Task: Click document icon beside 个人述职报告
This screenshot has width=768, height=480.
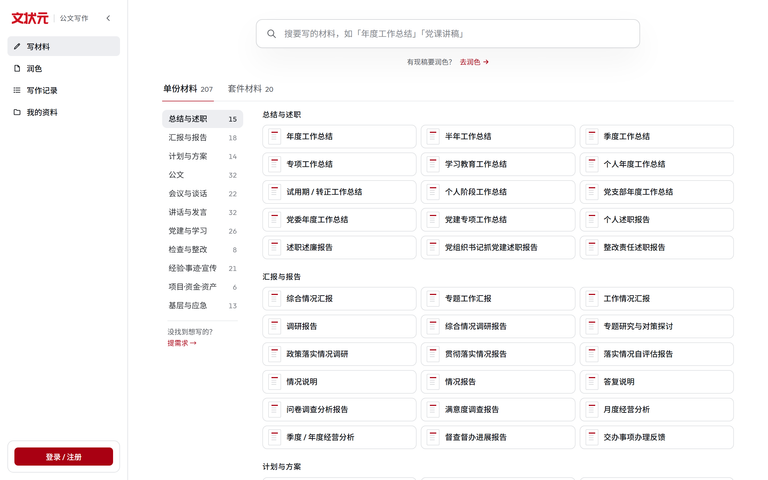Action: 592,219
